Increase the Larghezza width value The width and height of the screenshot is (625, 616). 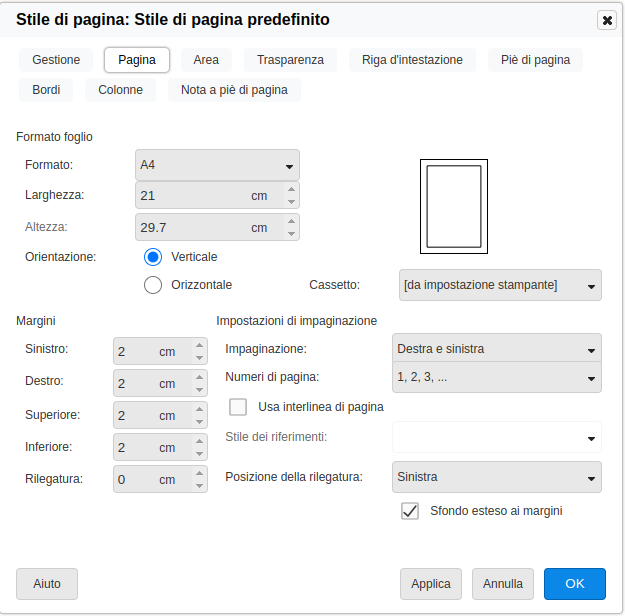coord(291,189)
